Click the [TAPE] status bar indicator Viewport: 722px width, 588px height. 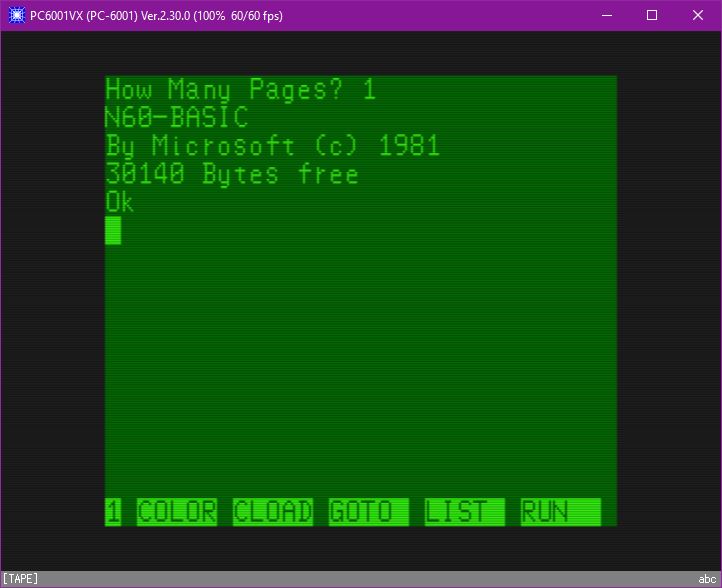tap(20, 579)
